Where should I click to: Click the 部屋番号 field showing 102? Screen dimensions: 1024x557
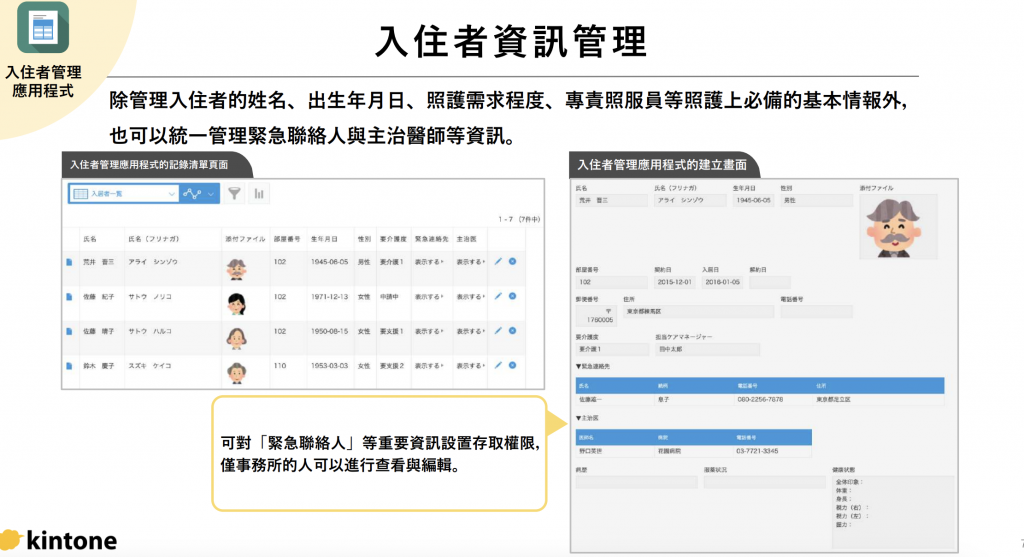[611, 282]
